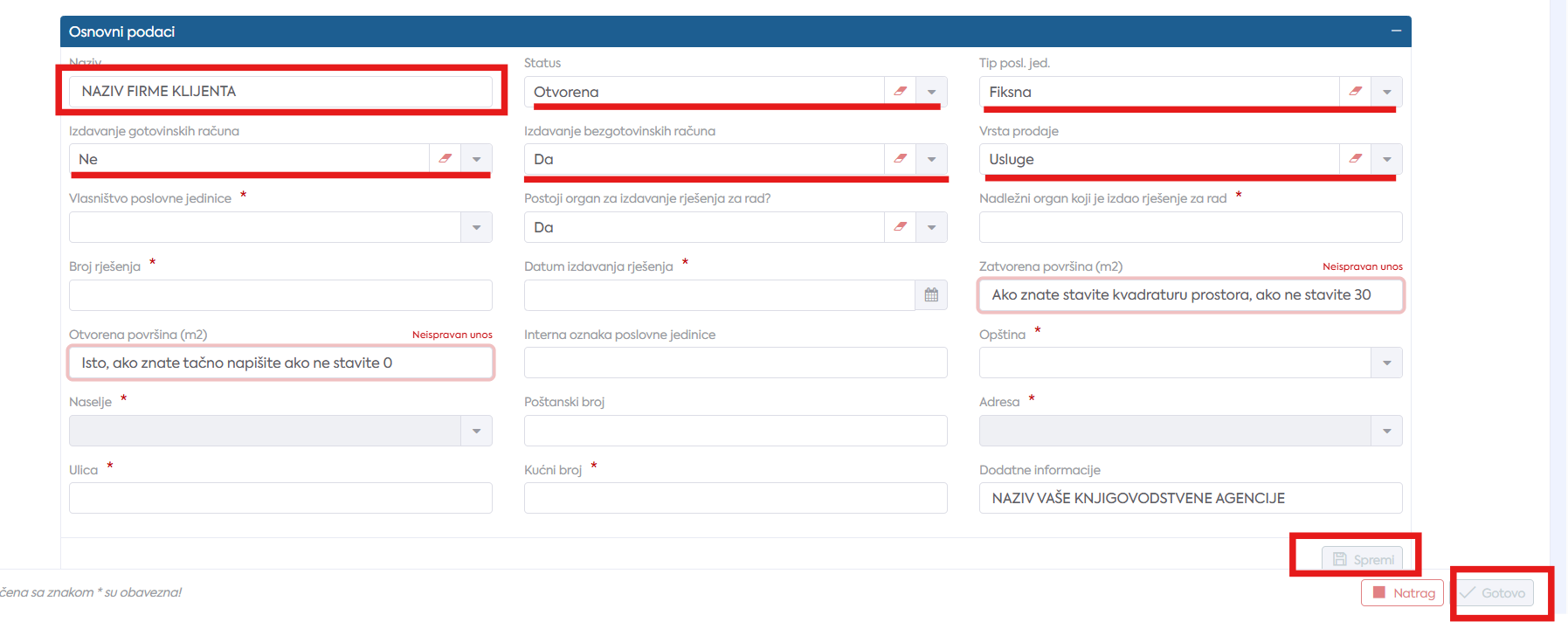Click the Spremi save button
The image size is (1568, 622).
point(1363,559)
